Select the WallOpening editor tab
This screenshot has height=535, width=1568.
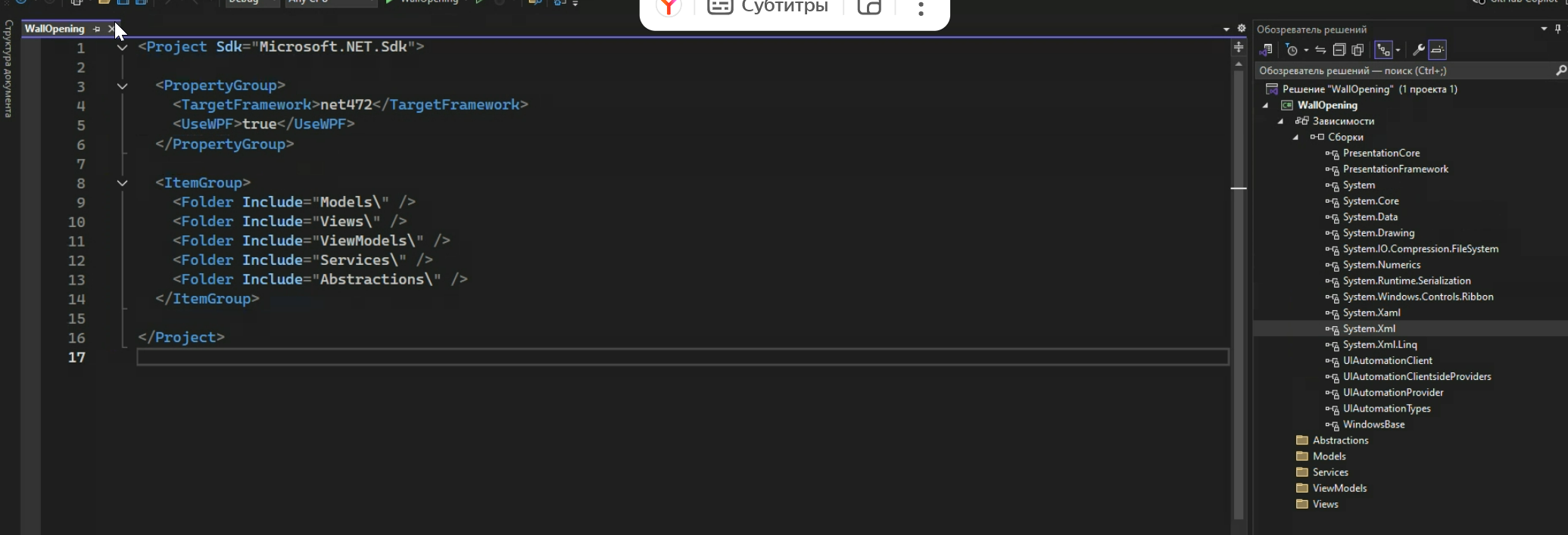tap(55, 29)
